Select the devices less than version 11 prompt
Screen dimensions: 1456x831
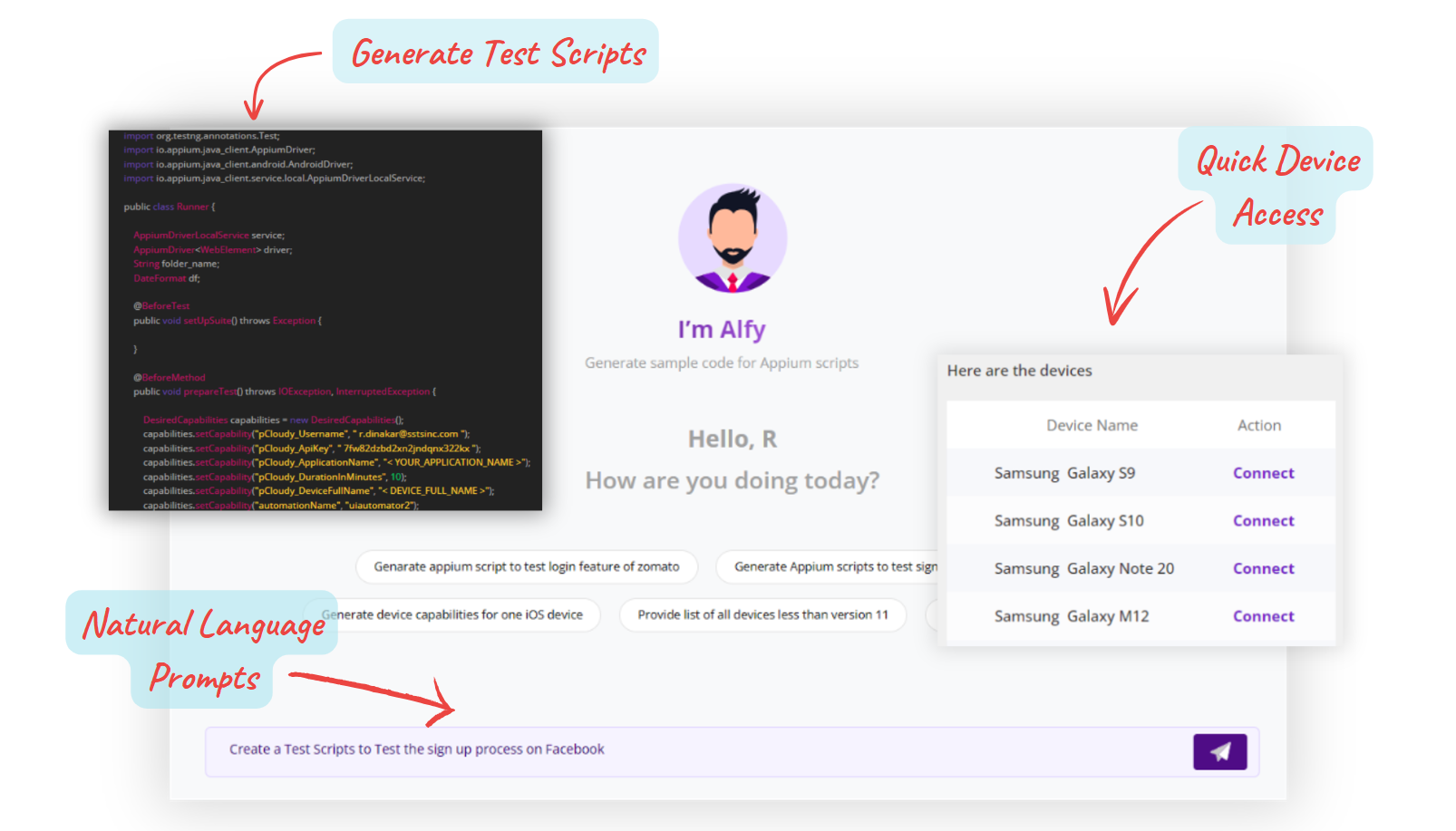[762, 614]
